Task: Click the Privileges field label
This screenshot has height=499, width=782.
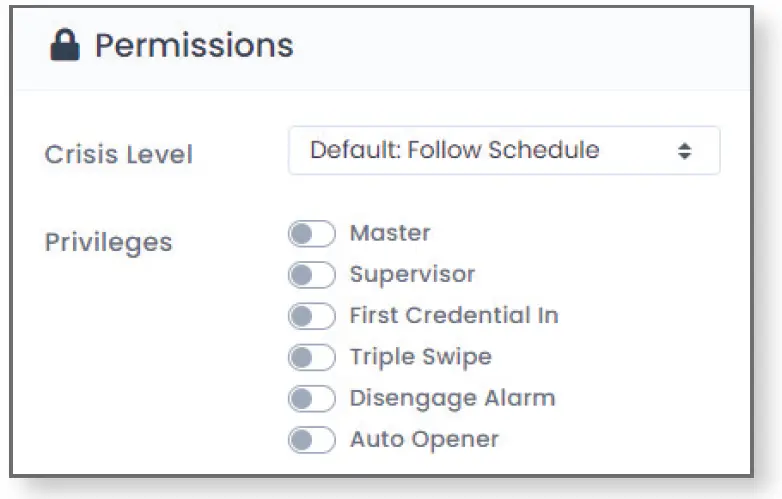Action: click(108, 243)
